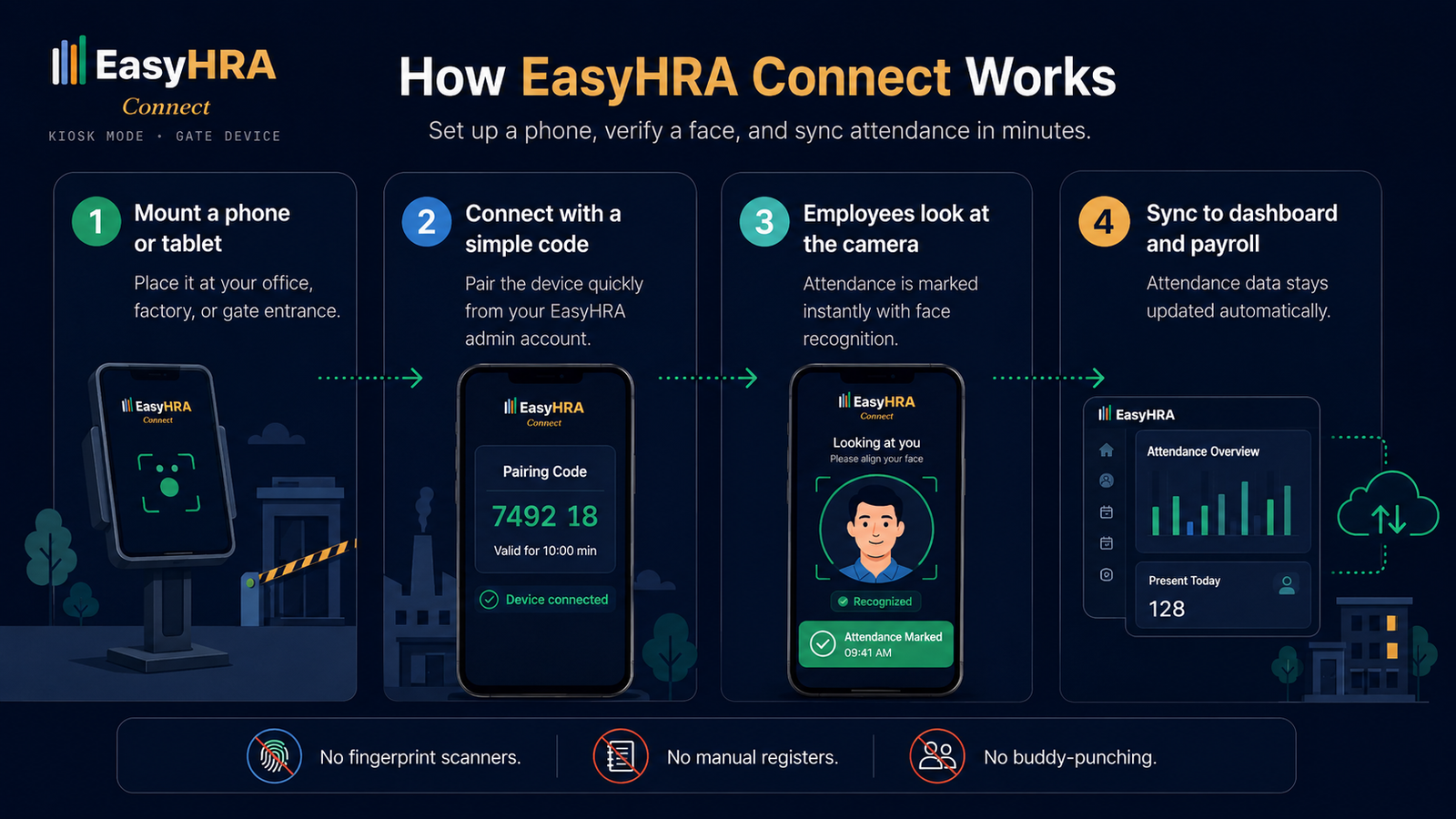Click EasyHRA Connect logo on face recognition phone
Image resolution: width=1456 pixels, height=819 pixels.
point(876,406)
